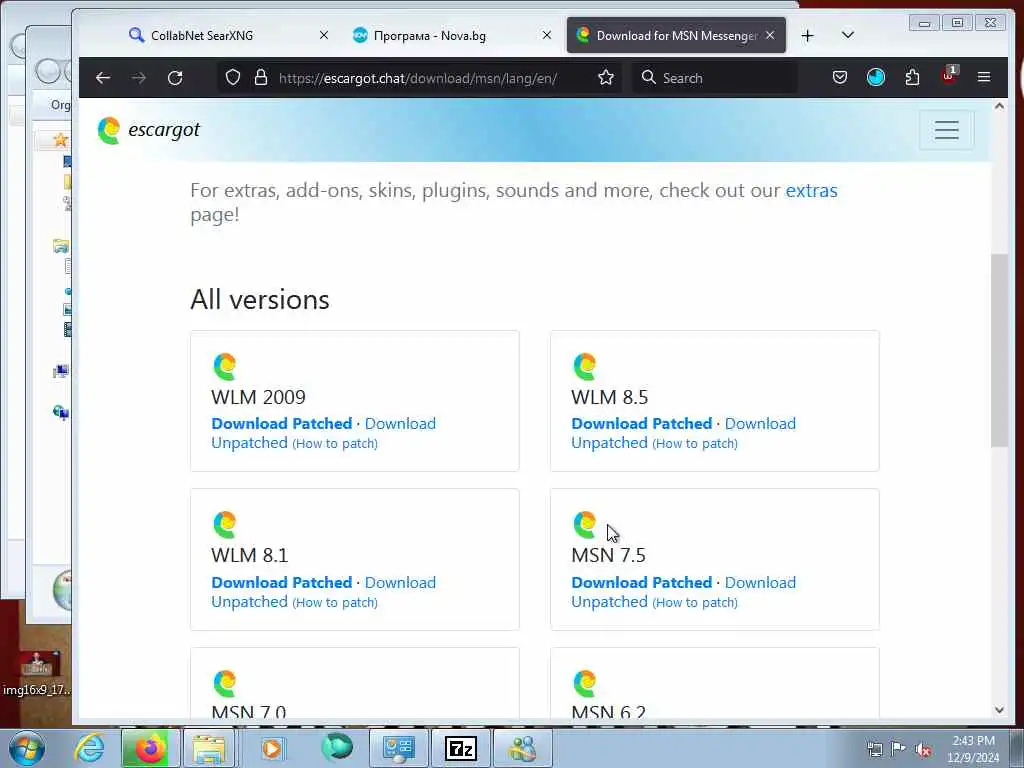Click the WLM 8.1 escargot icon

click(225, 524)
